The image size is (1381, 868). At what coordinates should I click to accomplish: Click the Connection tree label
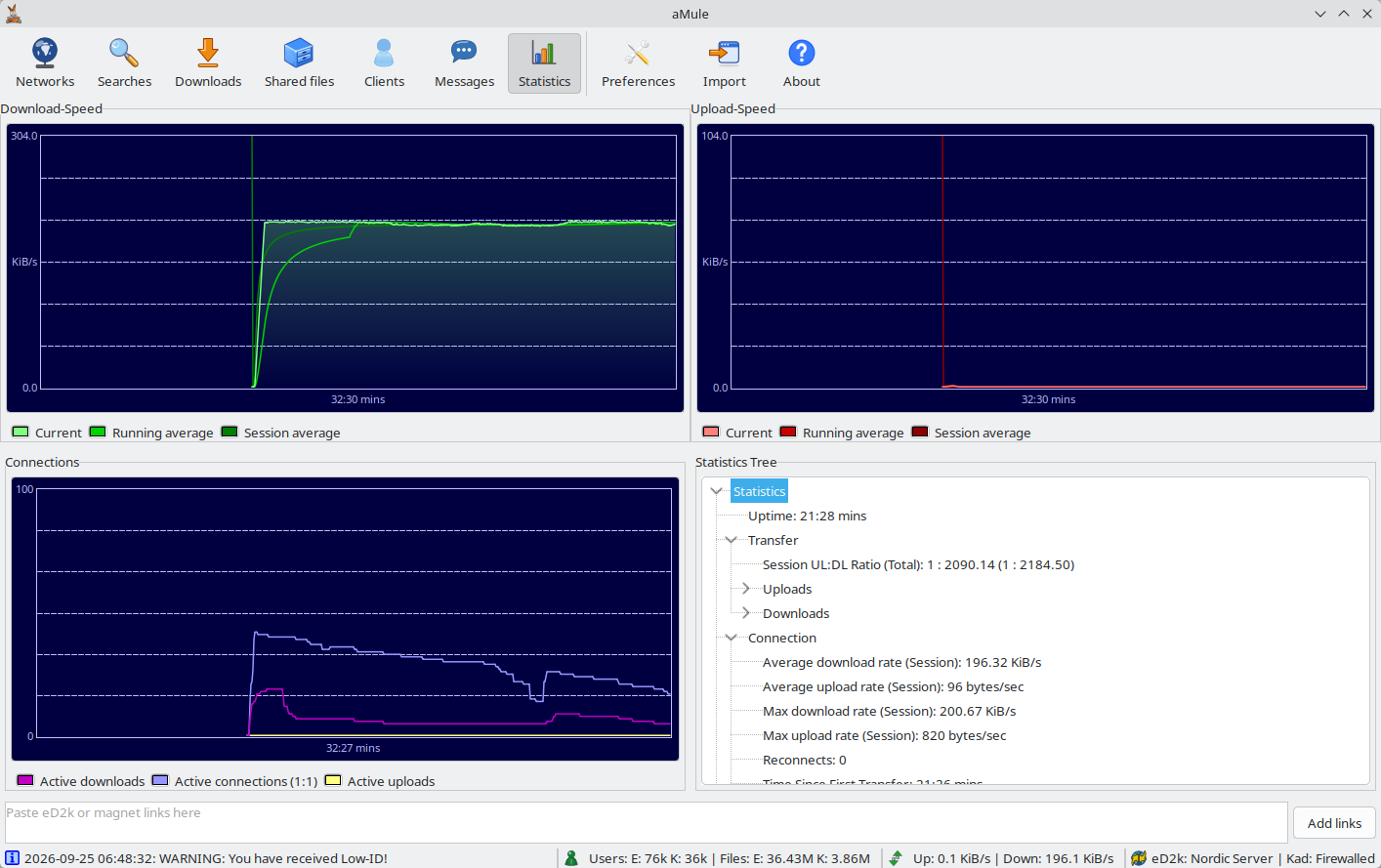click(x=781, y=638)
